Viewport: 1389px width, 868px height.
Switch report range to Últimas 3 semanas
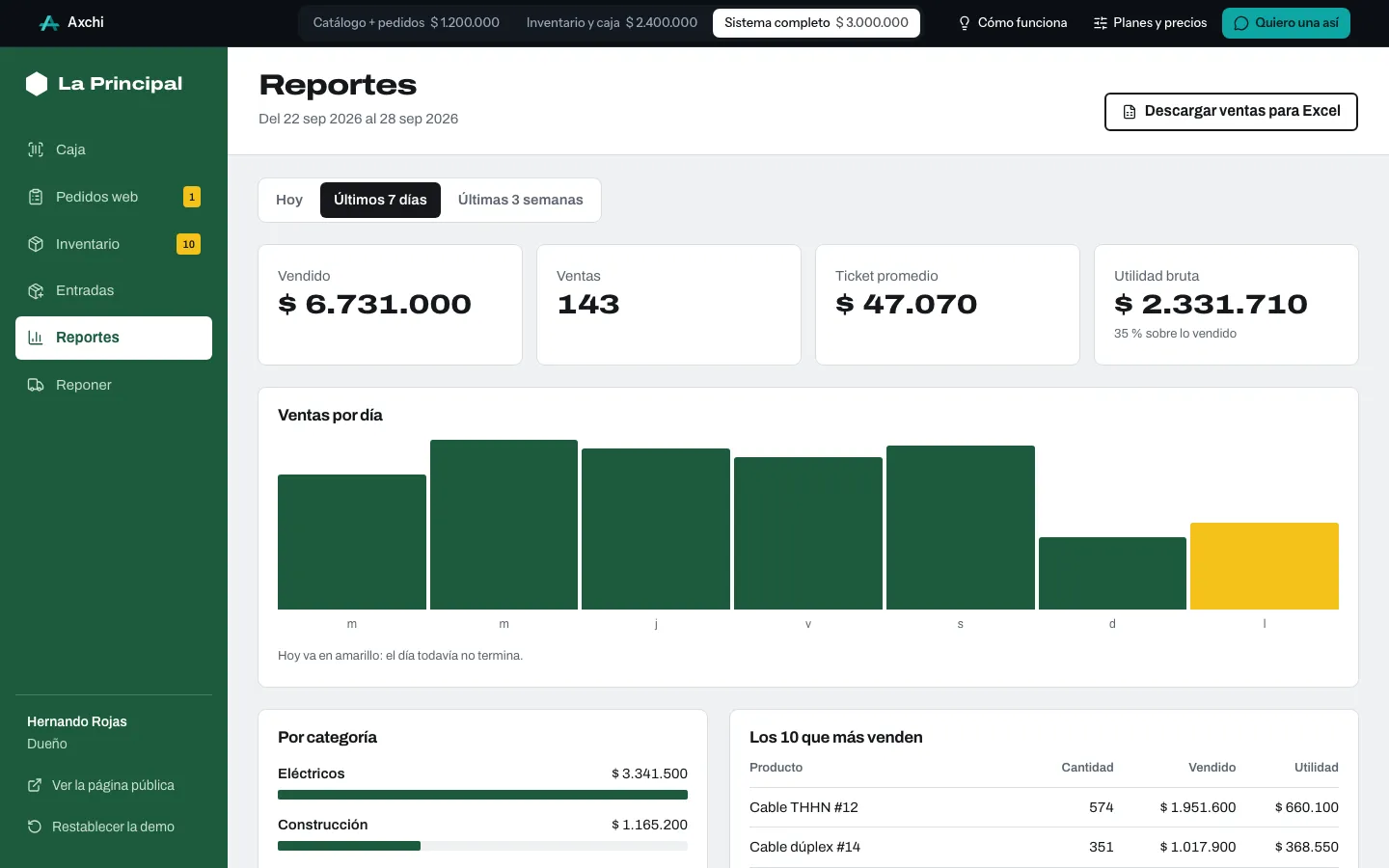pos(520,200)
